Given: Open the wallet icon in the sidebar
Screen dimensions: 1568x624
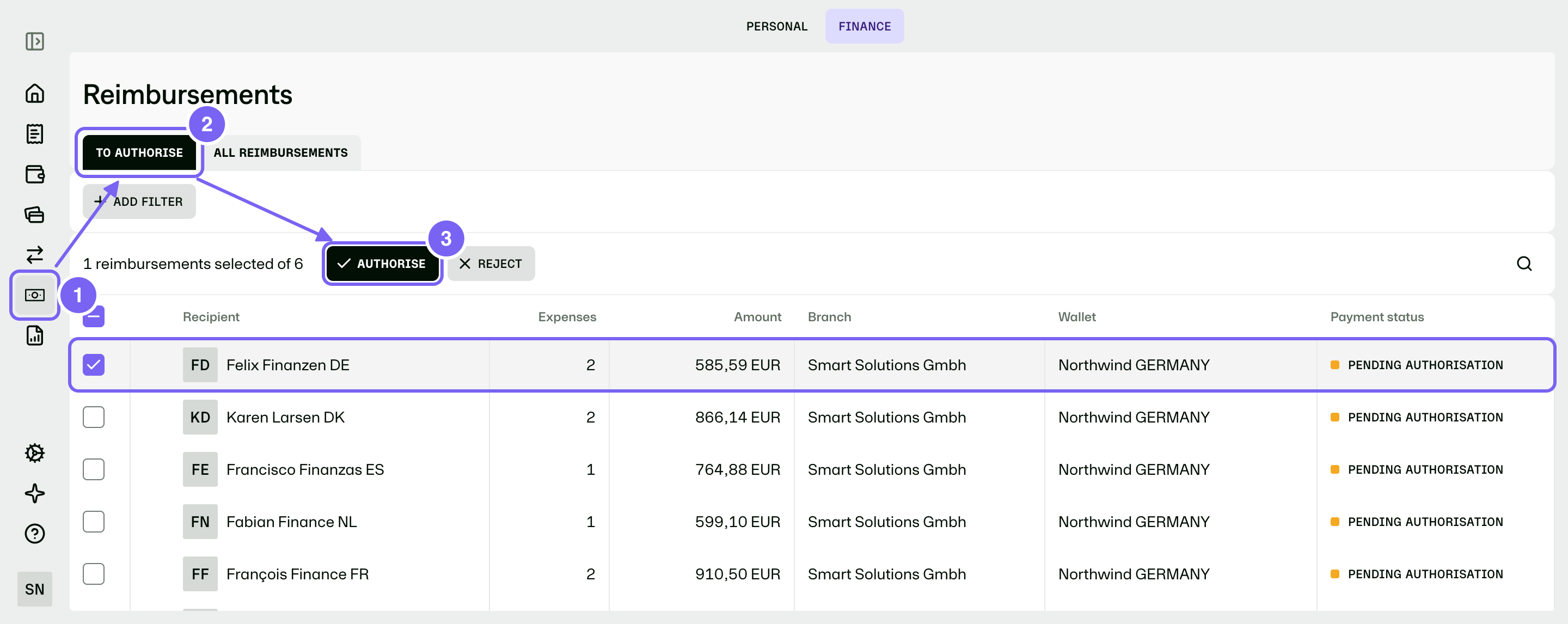Looking at the screenshot, I should [x=35, y=174].
